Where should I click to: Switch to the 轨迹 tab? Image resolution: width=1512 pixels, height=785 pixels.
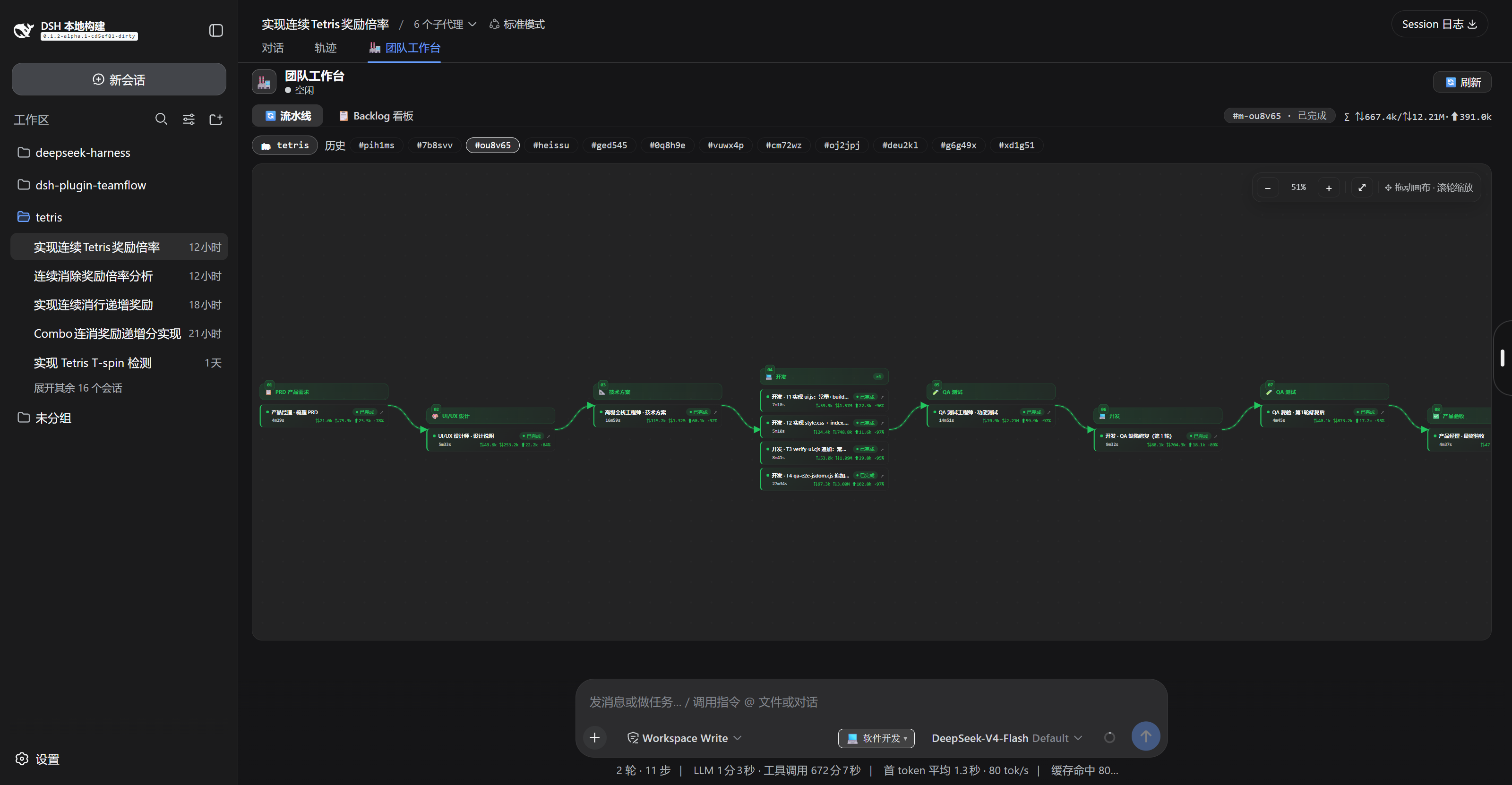[x=325, y=48]
